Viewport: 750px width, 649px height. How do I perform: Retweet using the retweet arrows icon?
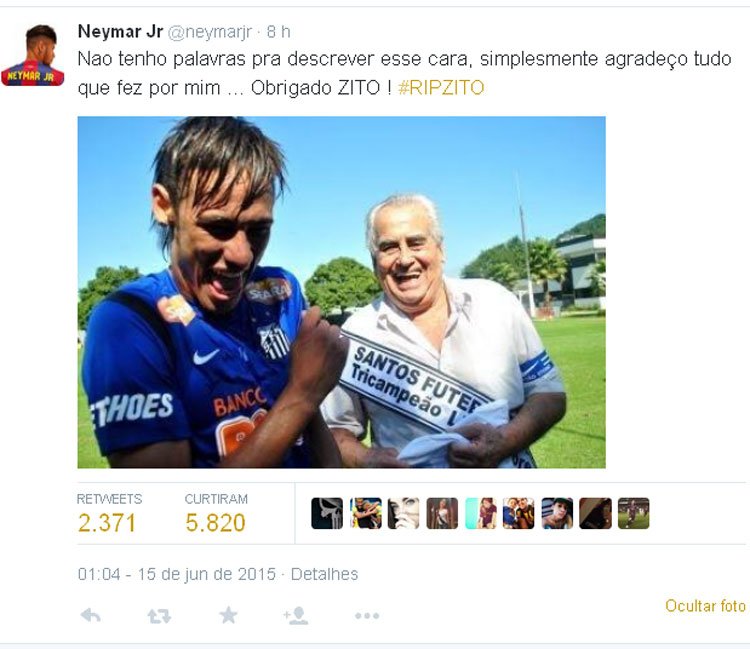[159, 616]
